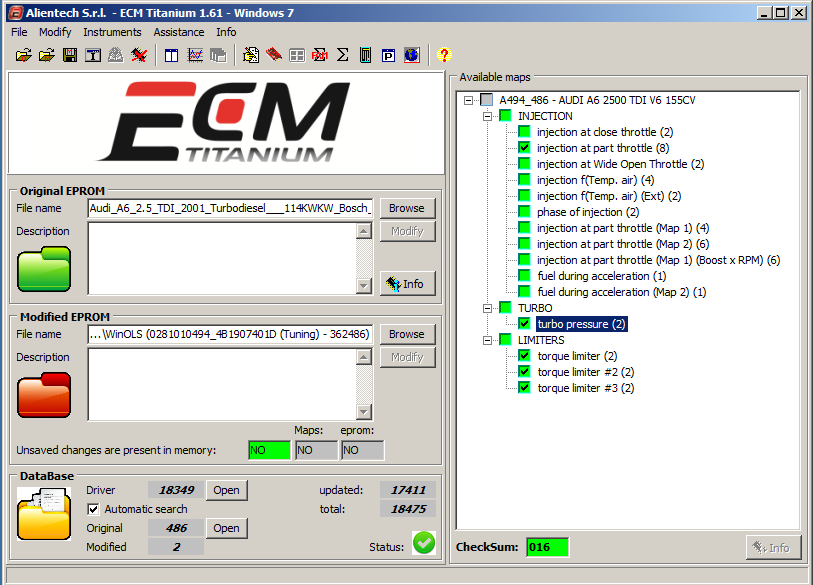Check 'injection at close throttle (2)' box
The width and height of the screenshot is (813, 585).
[x=525, y=132]
